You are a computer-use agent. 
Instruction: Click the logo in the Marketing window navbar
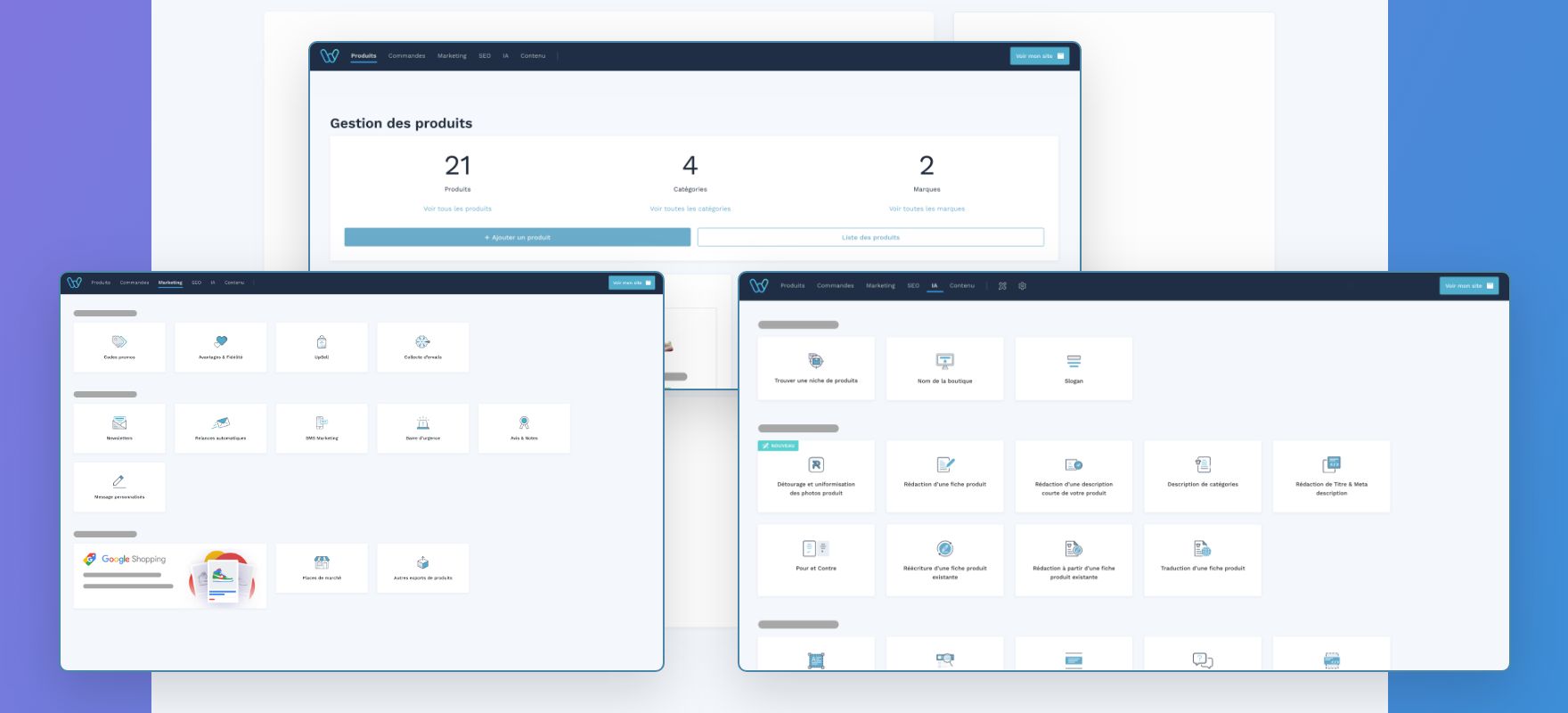[75, 283]
